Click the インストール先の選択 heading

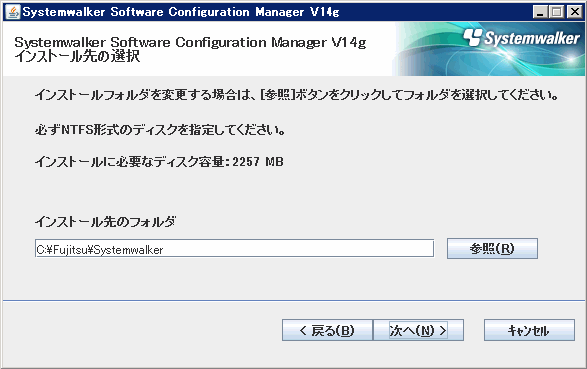(77, 57)
